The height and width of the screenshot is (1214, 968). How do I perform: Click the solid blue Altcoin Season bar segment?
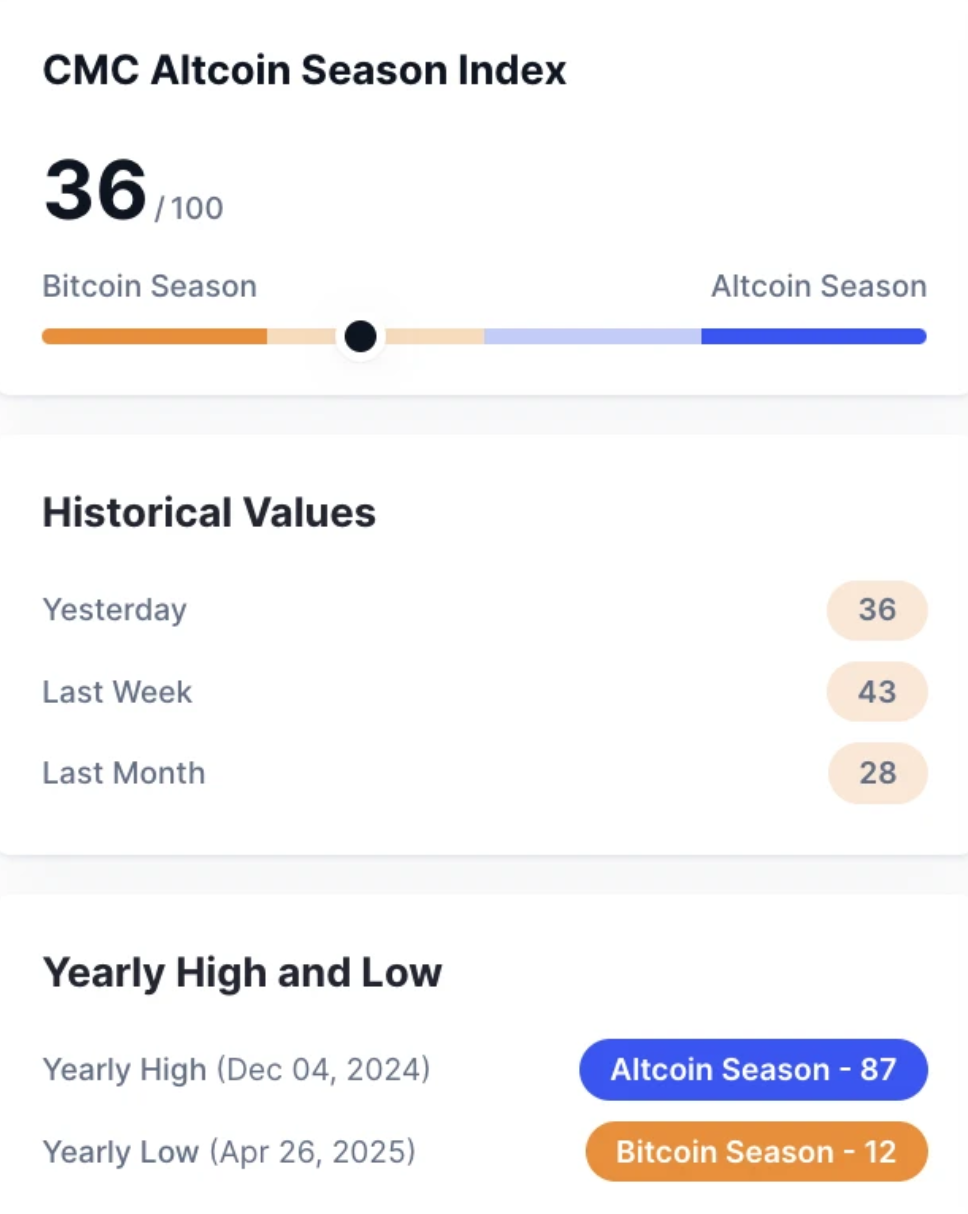click(x=814, y=336)
